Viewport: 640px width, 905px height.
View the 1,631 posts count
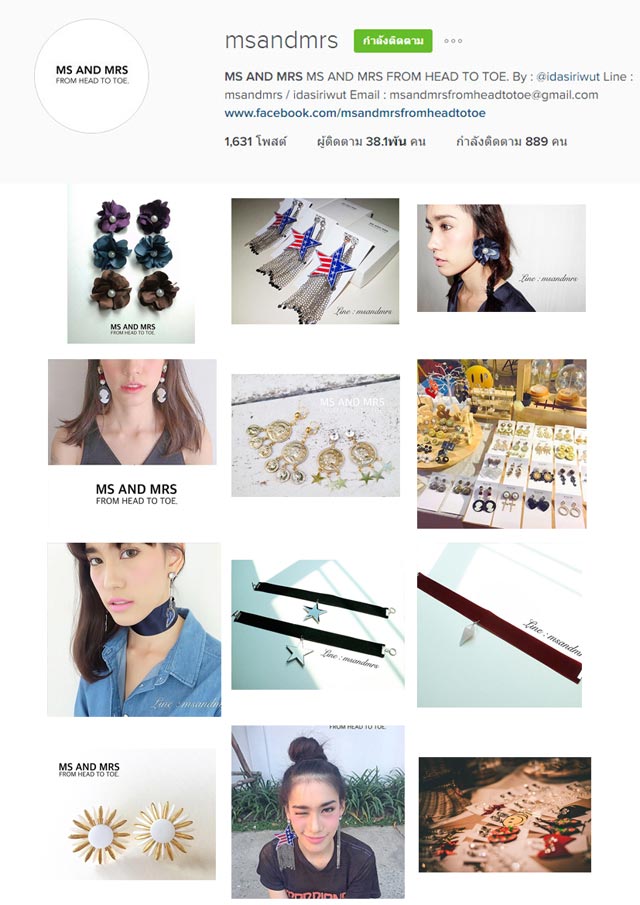[x=256, y=141]
